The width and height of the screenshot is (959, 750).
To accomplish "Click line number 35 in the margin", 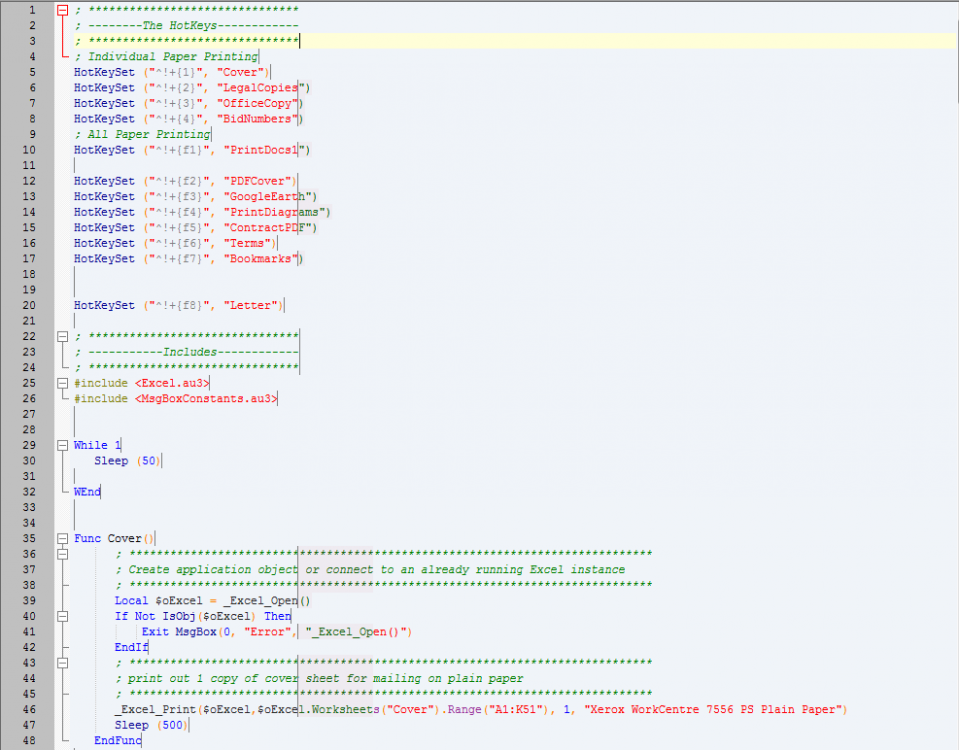I will point(29,538).
